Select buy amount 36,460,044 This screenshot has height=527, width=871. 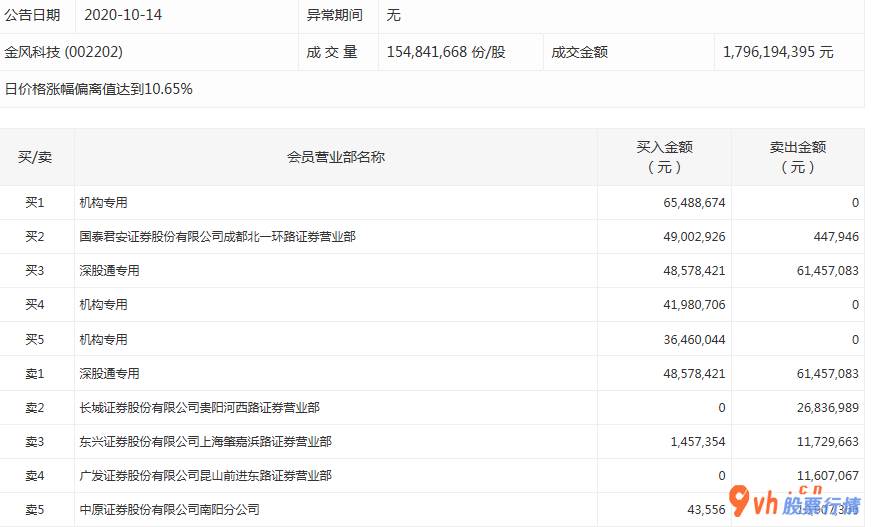[694, 339]
